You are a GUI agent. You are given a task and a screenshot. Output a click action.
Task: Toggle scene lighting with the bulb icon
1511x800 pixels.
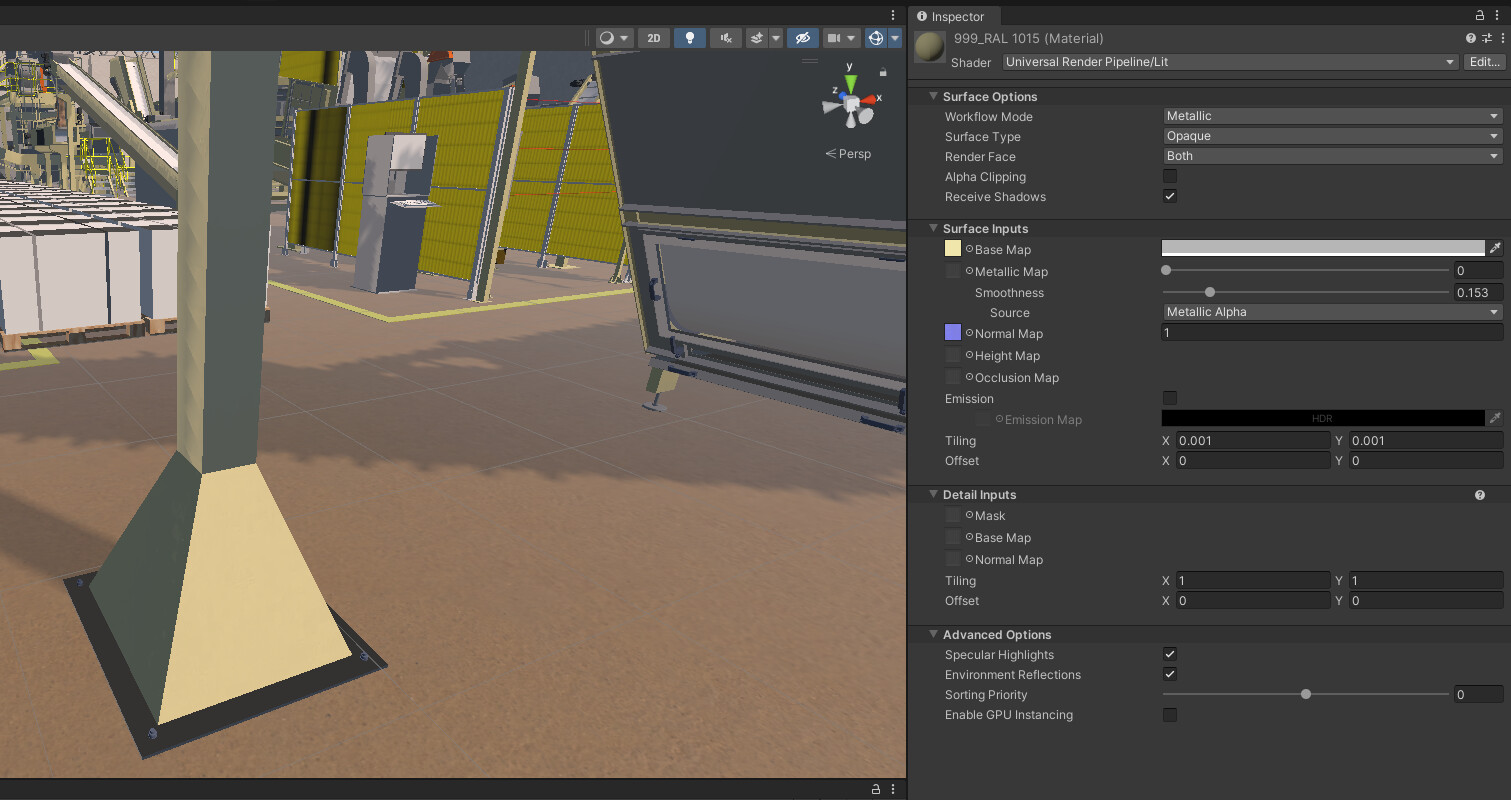689,38
